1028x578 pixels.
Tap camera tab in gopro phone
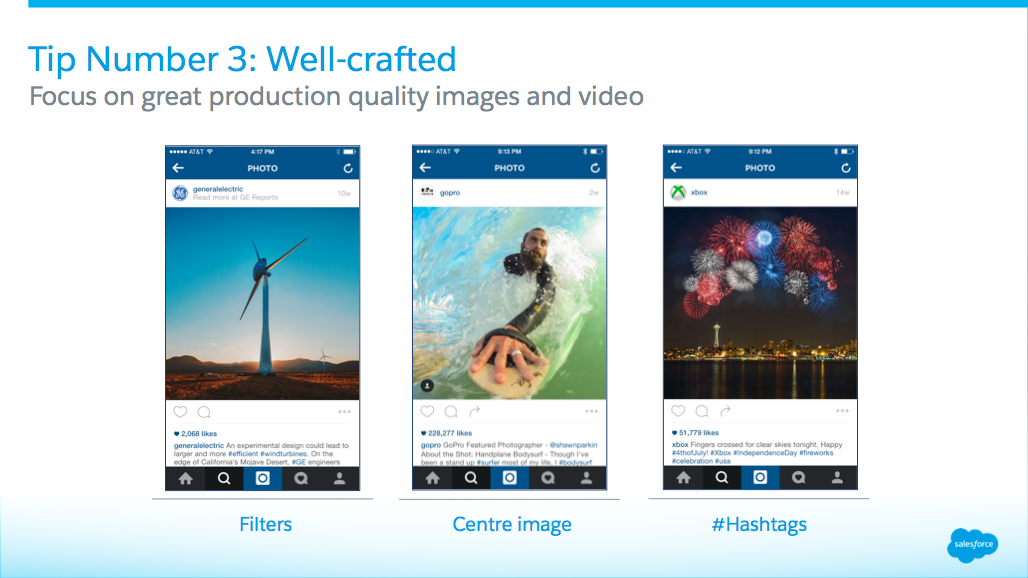click(x=509, y=478)
